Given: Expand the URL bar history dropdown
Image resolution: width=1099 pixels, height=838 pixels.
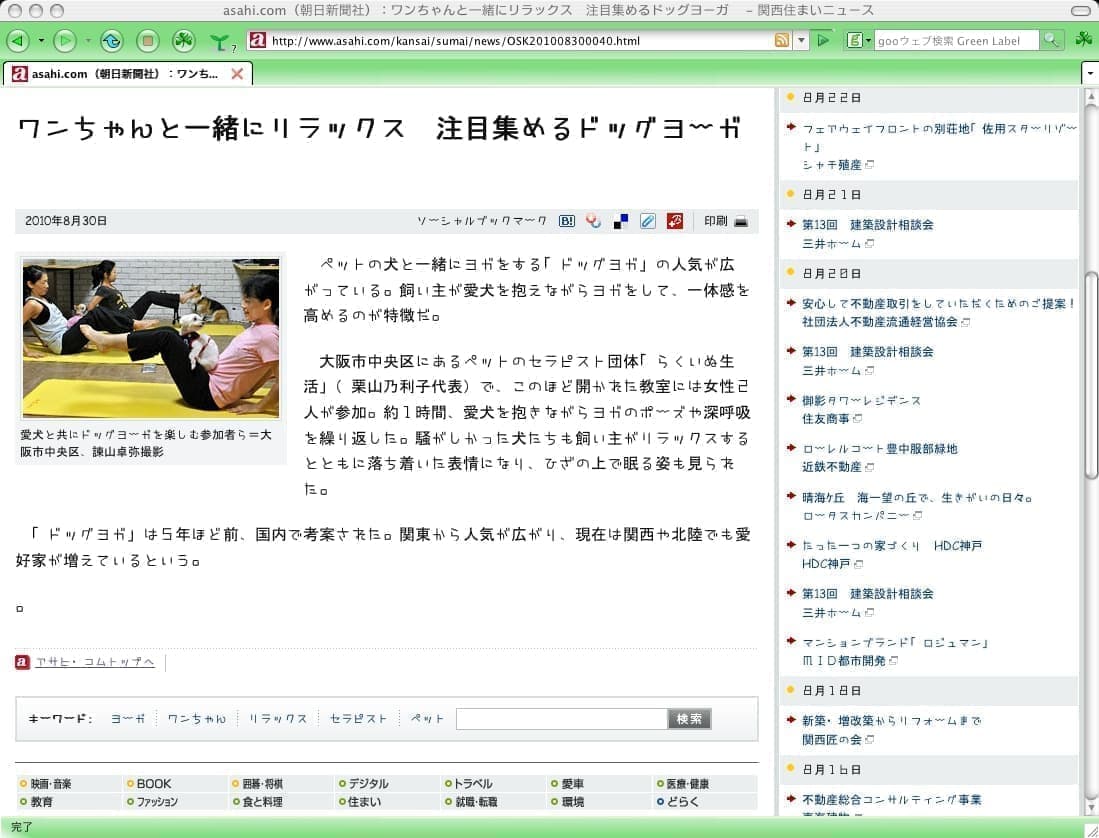Looking at the screenshot, I should (x=801, y=41).
